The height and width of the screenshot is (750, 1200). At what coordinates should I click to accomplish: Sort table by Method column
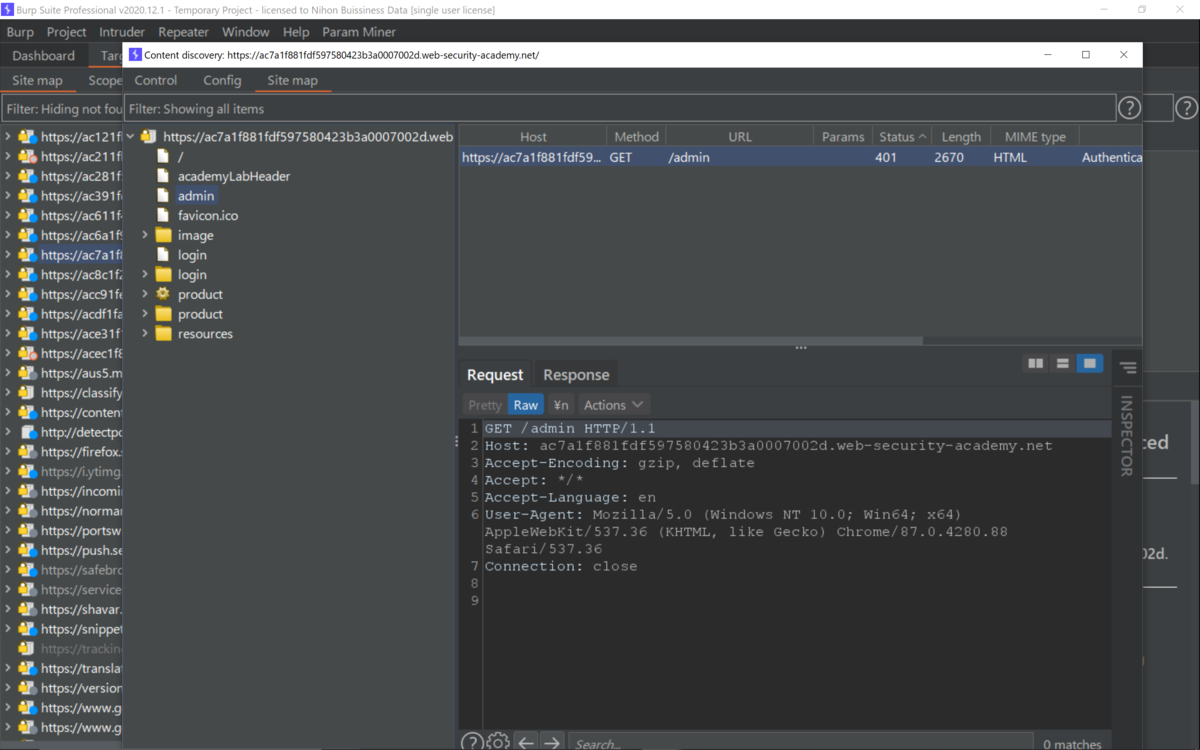click(x=636, y=137)
